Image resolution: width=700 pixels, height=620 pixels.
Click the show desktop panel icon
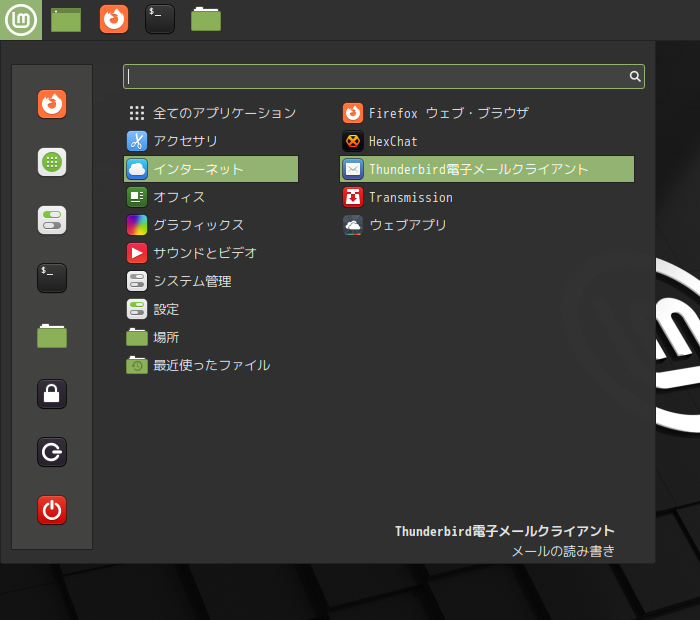point(66,20)
